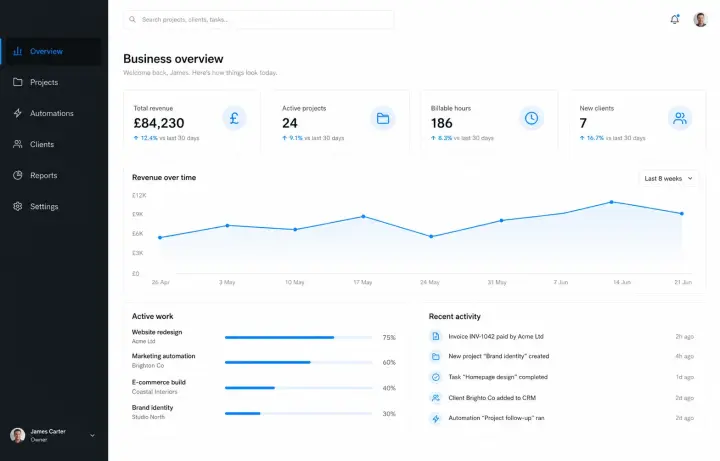Screen dimensions: 720x461
Task: Open 'New project "Brand identity" created' entry
Action: click(x=499, y=356)
